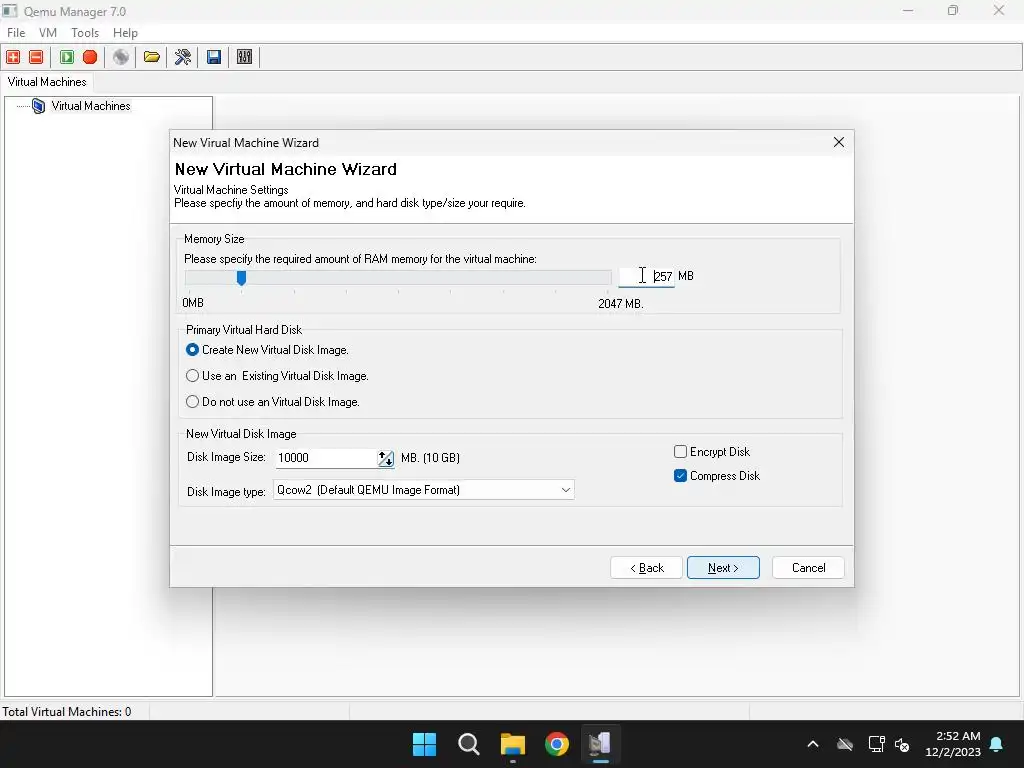Click the open folder toolbar icon
The height and width of the screenshot is (768, 1024).
tap(152, 57)
